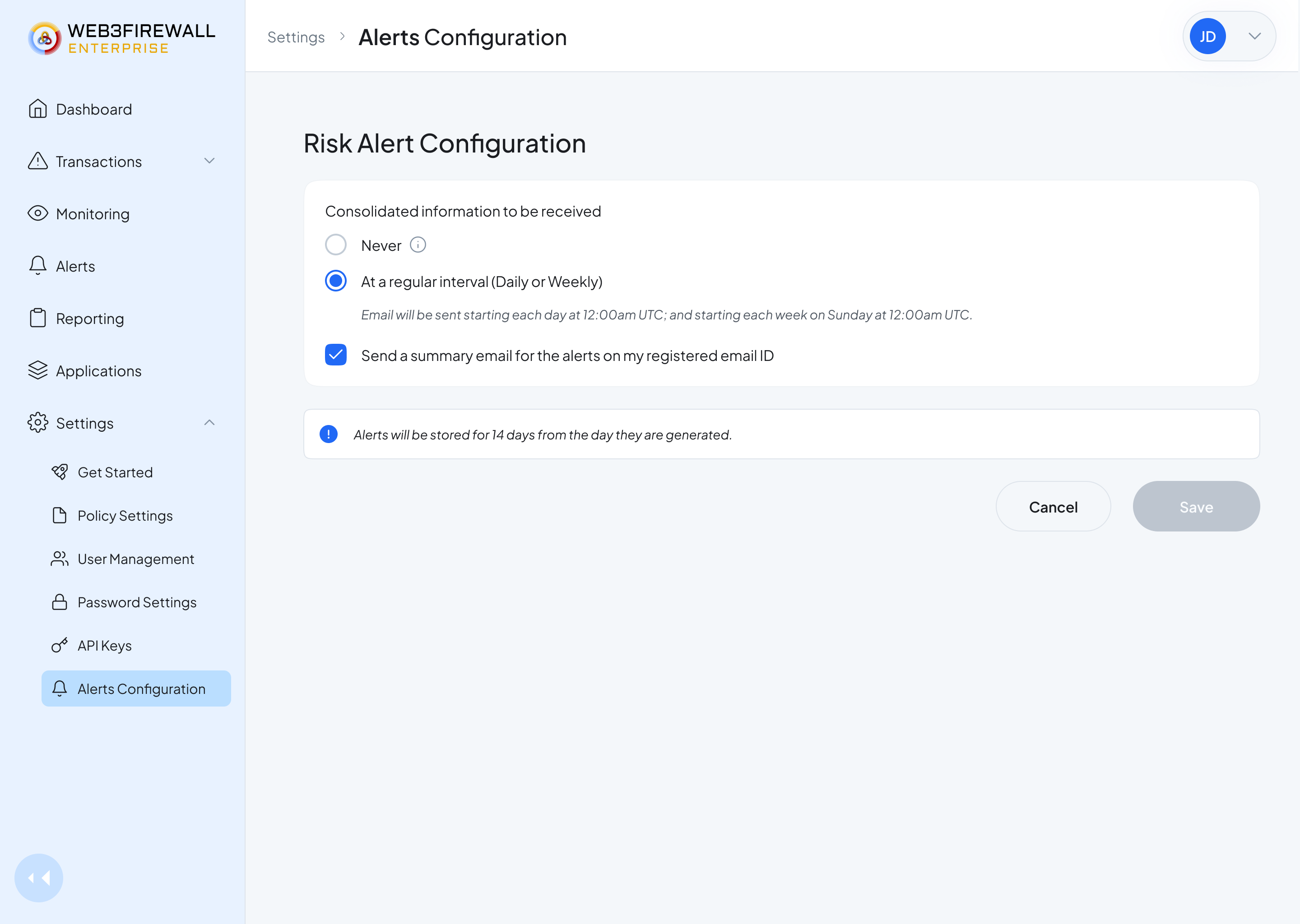Click 'At a regular interval (Daily or Weekly)' label
The image size is (1300, 924).
coord(482,282)
